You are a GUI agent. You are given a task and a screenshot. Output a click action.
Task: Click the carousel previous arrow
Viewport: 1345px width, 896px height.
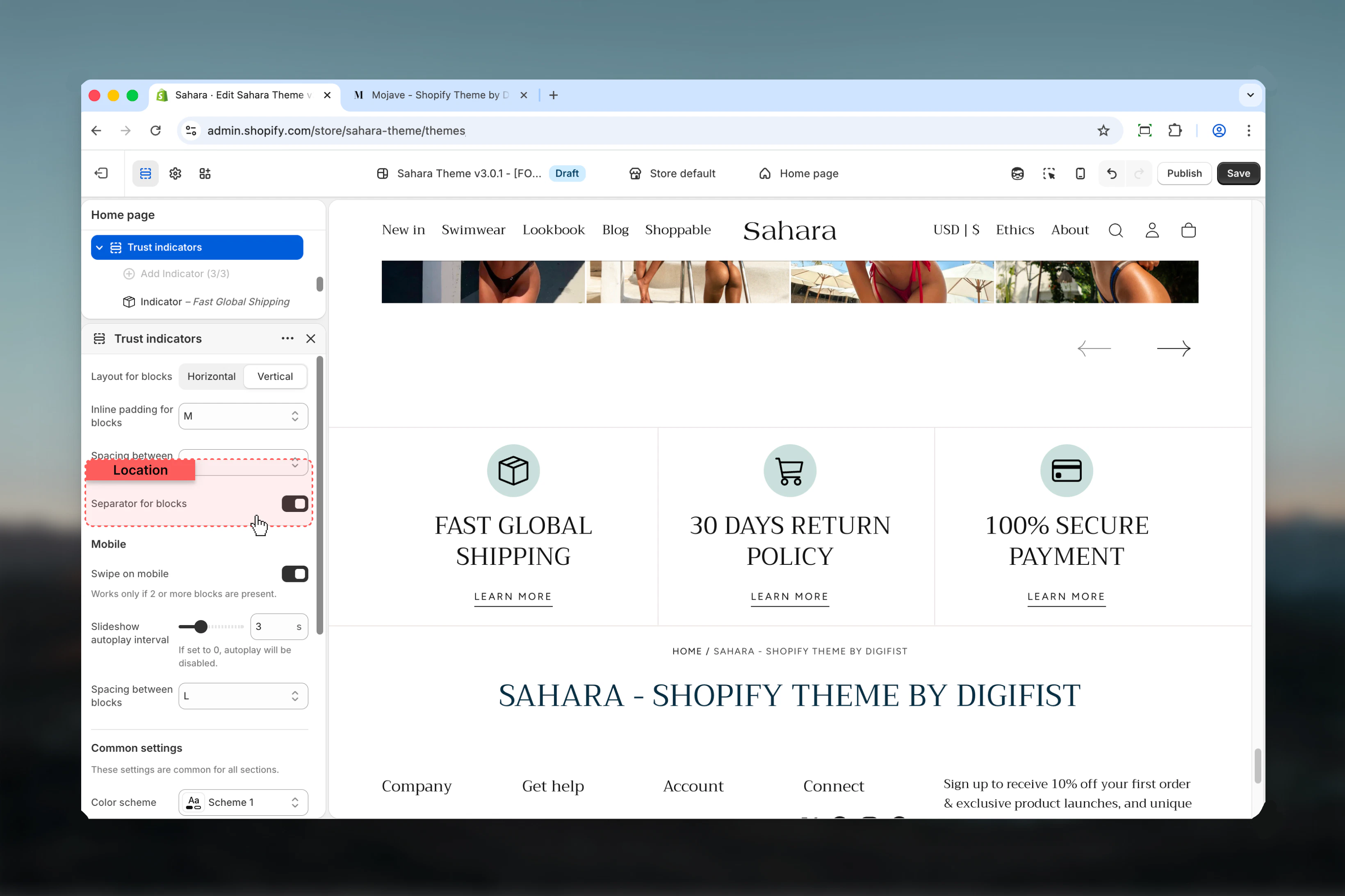click(1094, 348)
